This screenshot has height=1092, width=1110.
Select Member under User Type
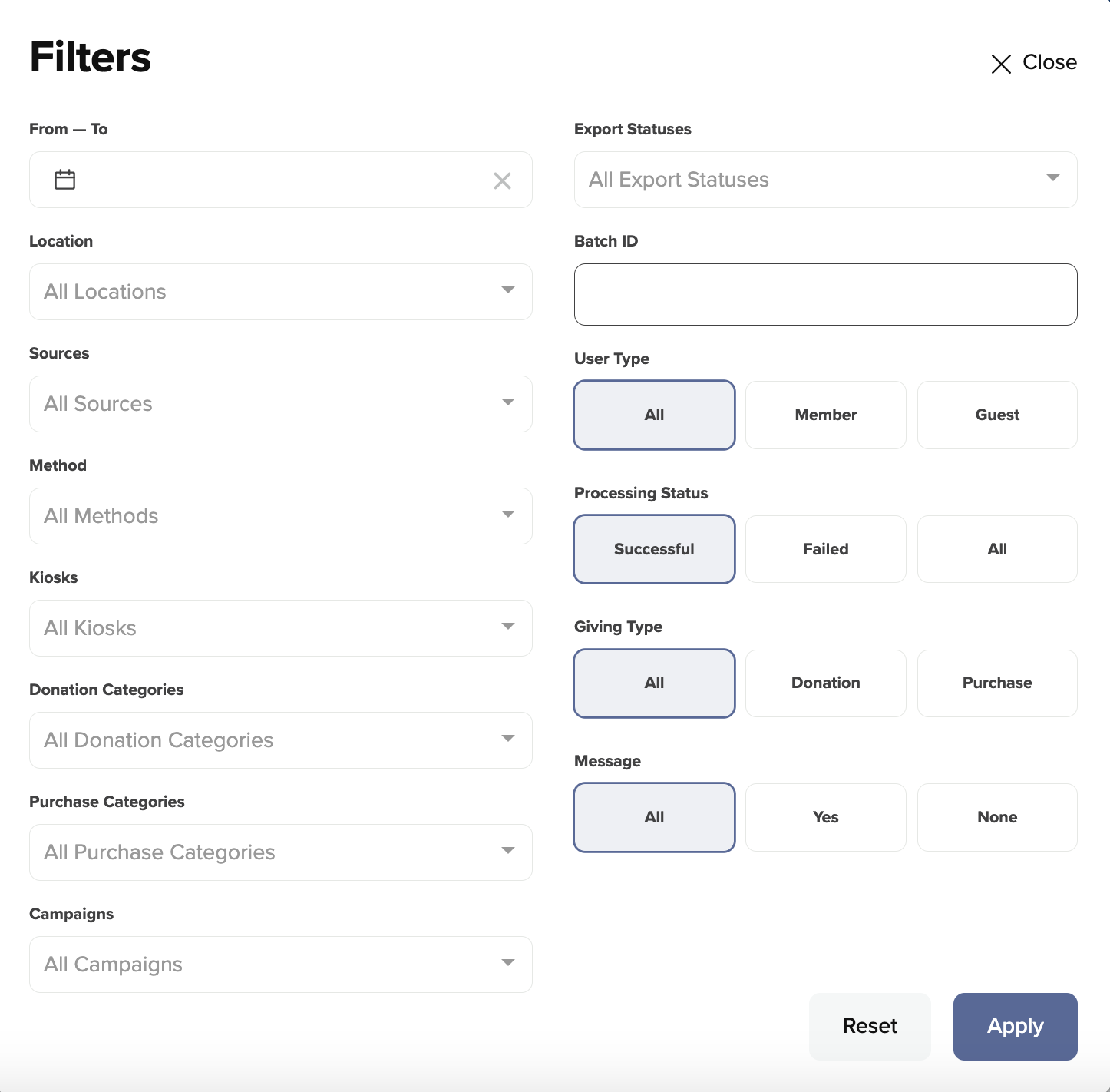click(825, 415)
